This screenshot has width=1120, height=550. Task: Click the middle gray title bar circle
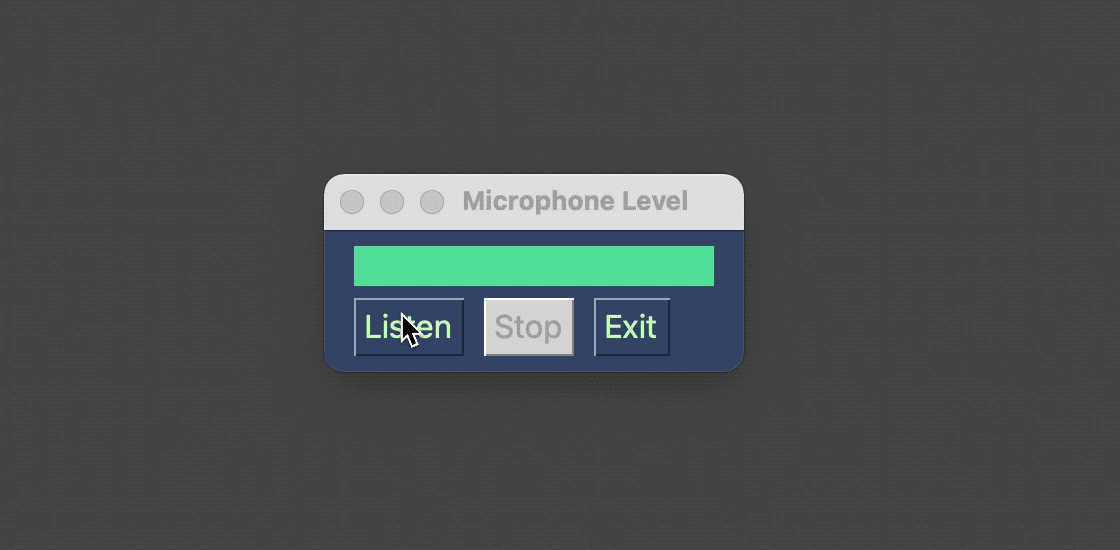tap(392, 202)
